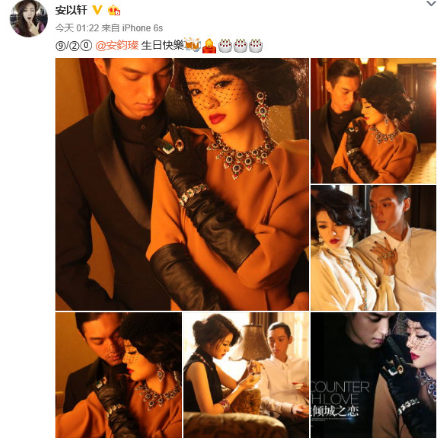443x440 pixels.
Task: Open the @安鈞璨 mention link
Action: 117,45
